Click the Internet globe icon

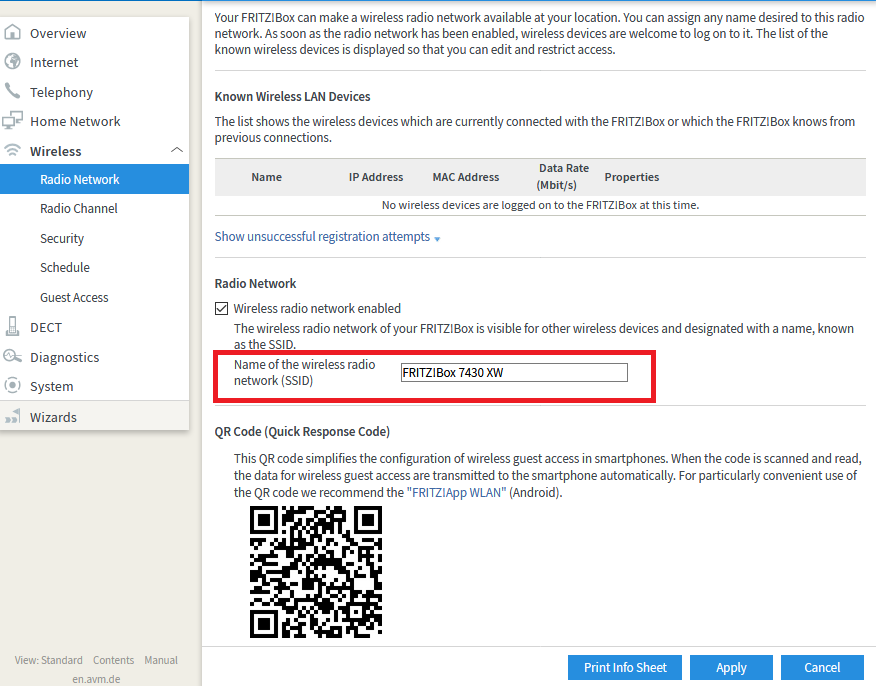[x=12, y=61]
